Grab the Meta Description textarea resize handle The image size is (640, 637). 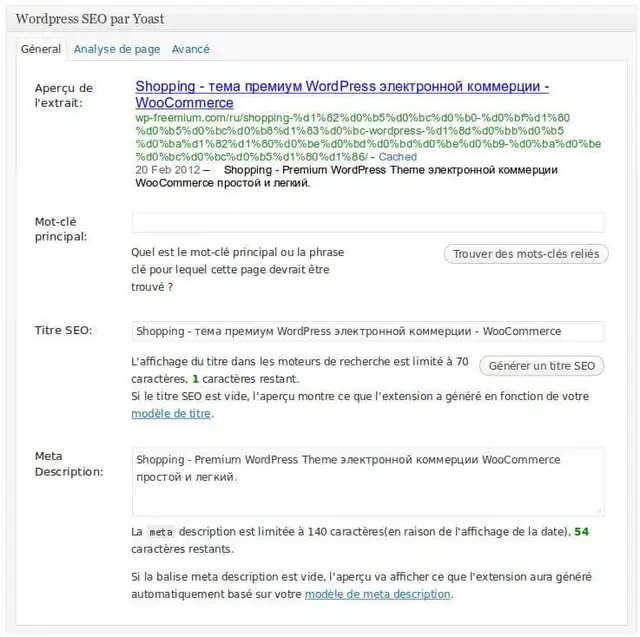click(x=599, y=511)
